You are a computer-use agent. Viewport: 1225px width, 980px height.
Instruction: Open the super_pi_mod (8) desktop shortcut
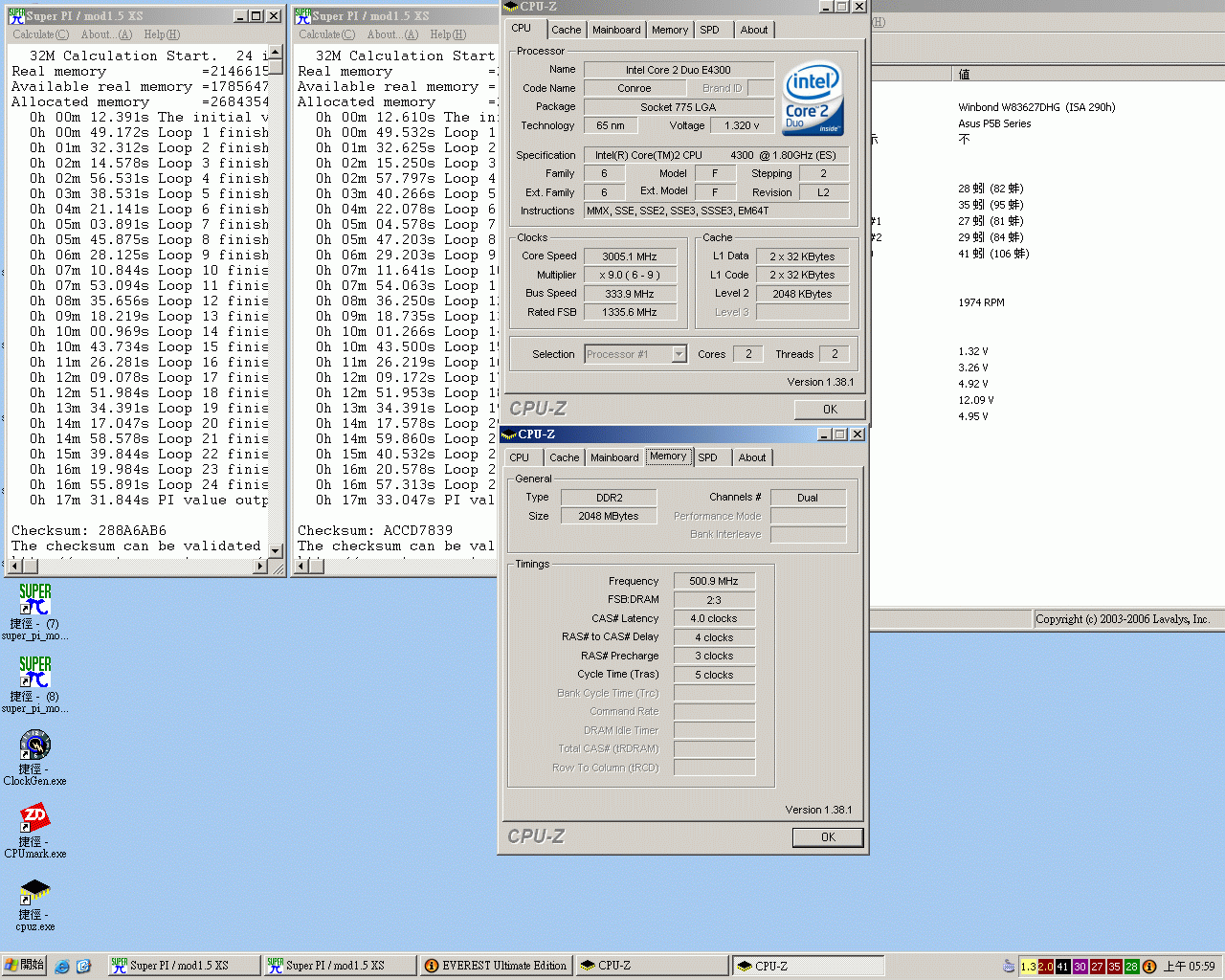point(35,683)
